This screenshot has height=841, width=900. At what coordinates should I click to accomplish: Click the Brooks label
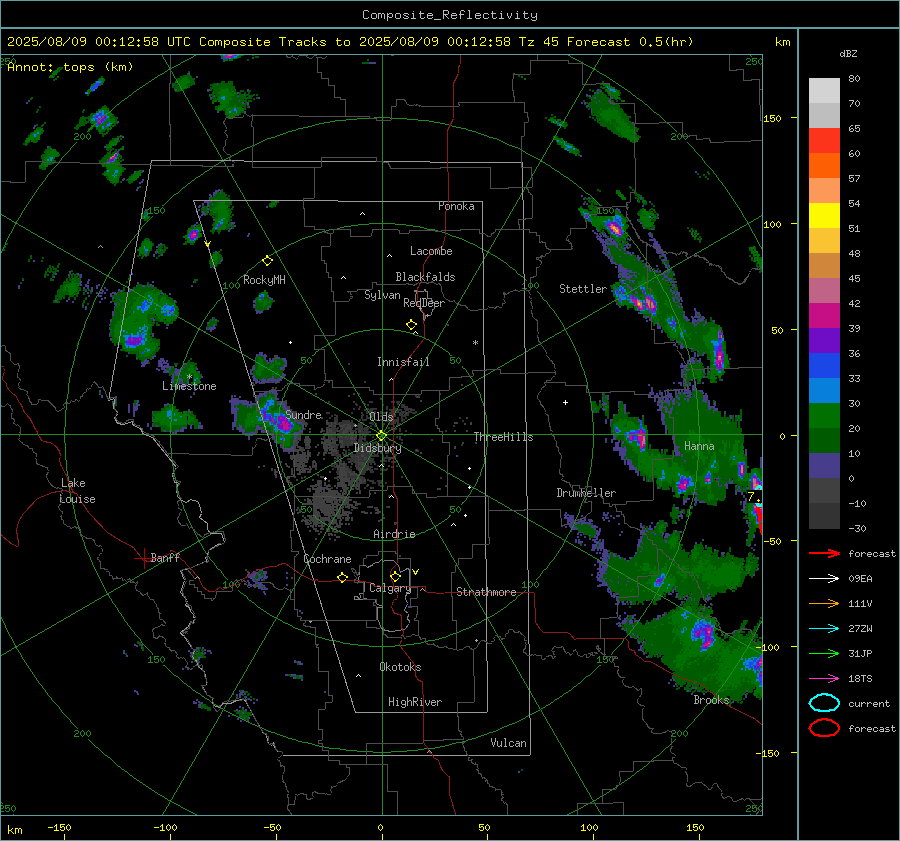click(711, 700)
